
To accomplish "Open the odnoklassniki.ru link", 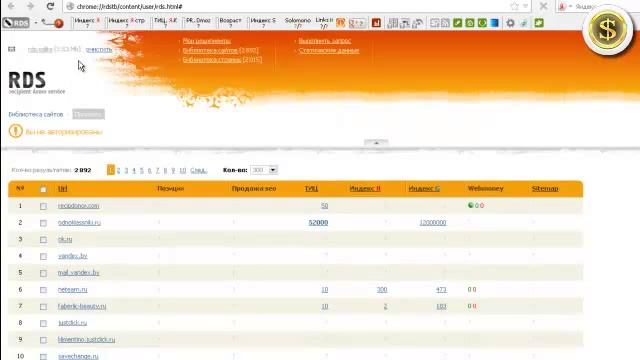I will (79, 222).
